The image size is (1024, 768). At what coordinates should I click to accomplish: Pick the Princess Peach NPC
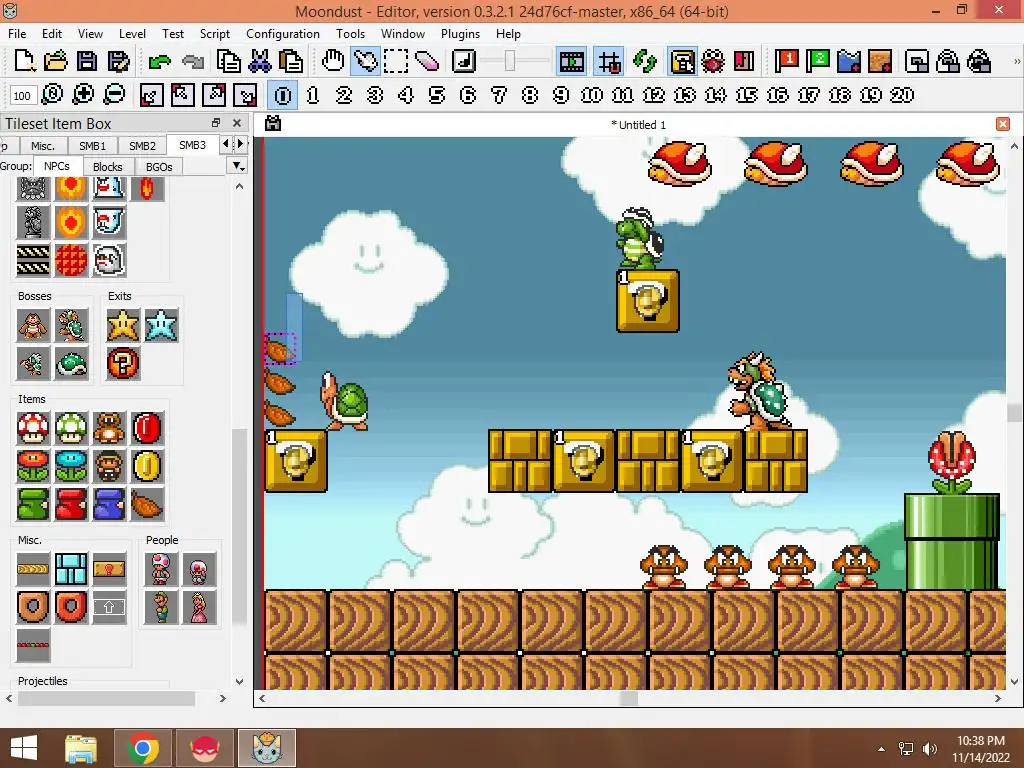pos(199,607)
